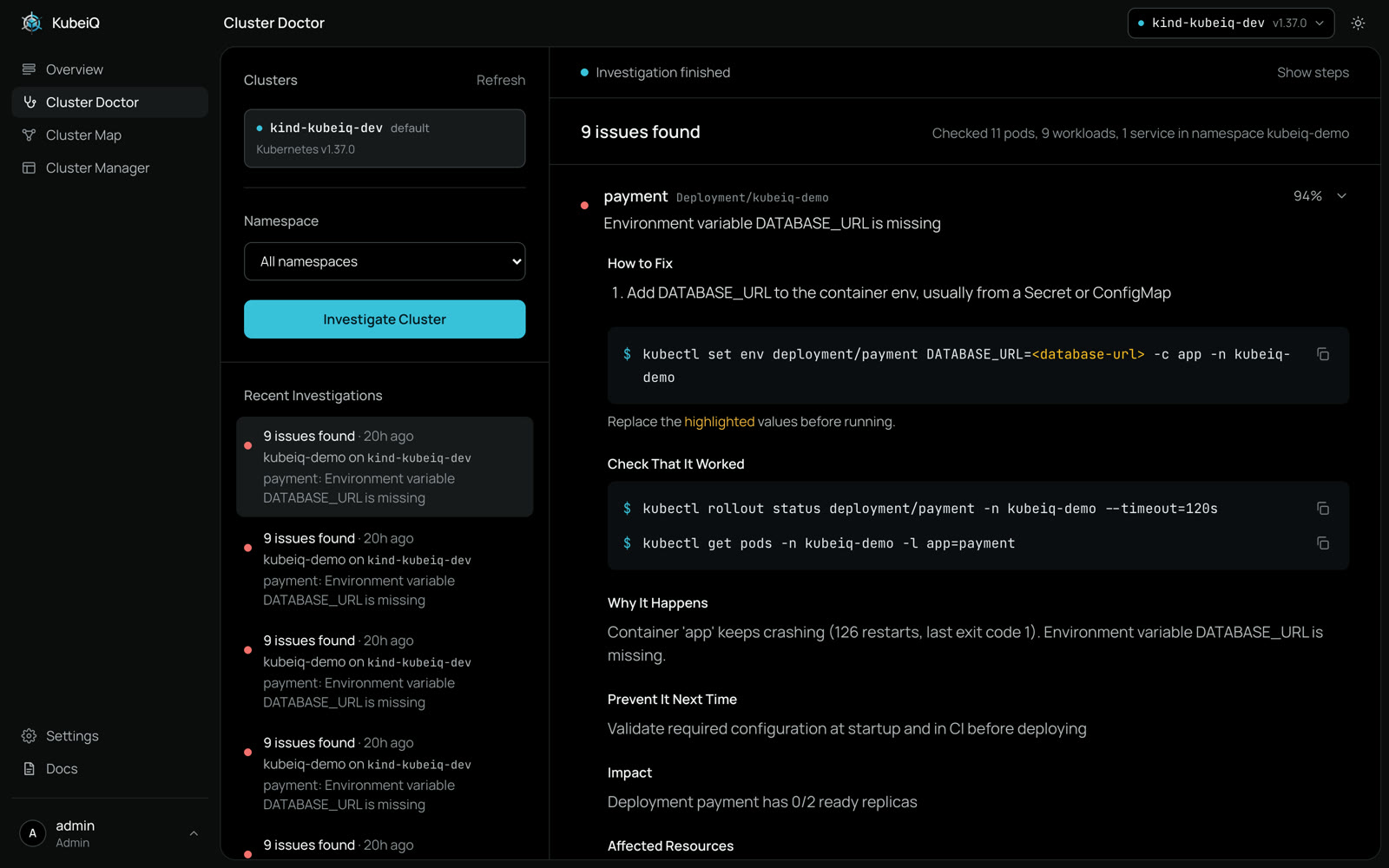Click the '94%' confidence value

pyautogui.click(x=1307, y=196)
